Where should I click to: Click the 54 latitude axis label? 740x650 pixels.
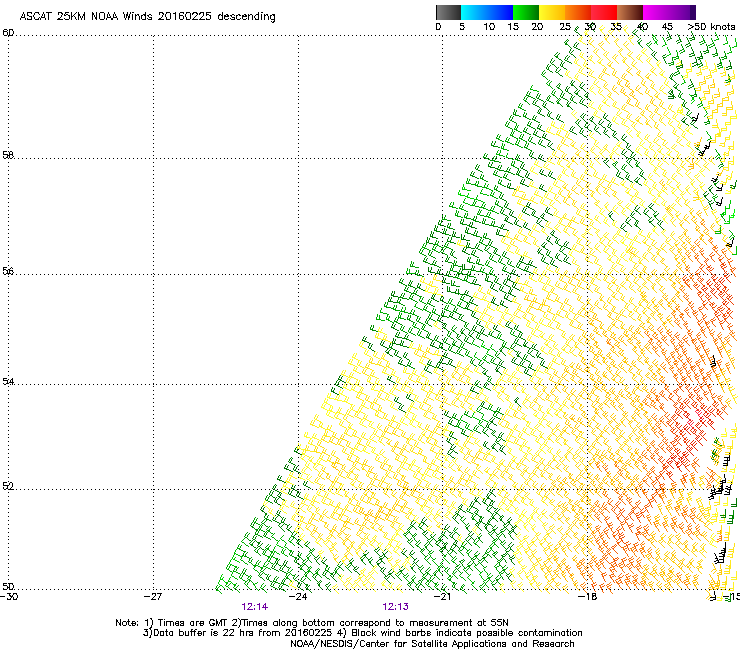[8, 381]
